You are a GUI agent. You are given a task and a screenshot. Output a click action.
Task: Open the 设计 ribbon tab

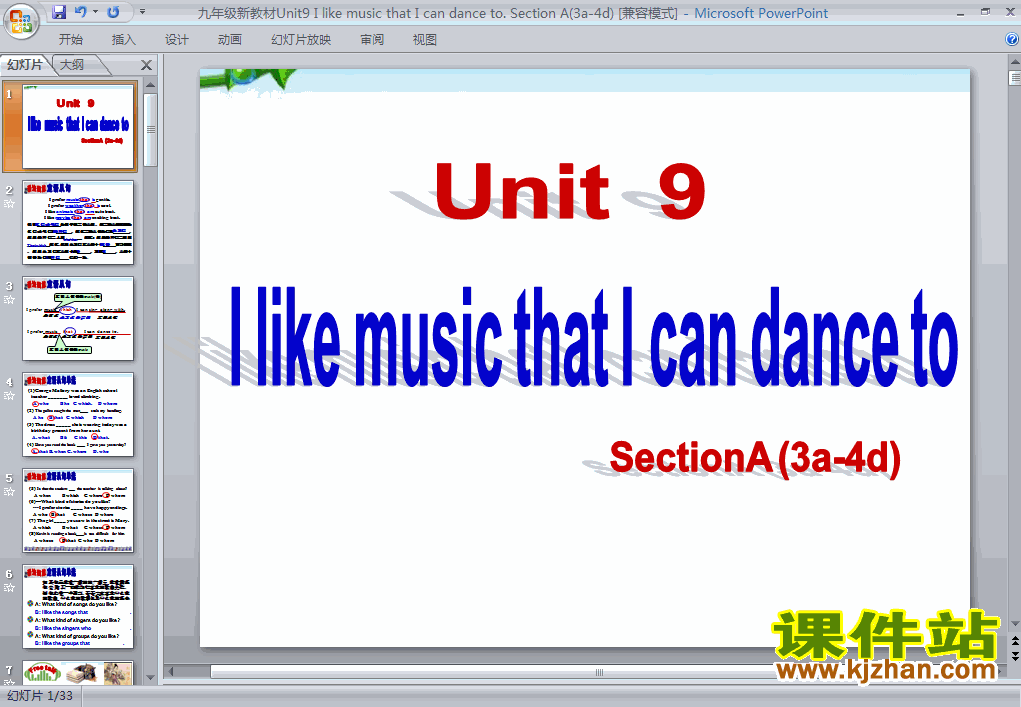click(x=176, y=40)
